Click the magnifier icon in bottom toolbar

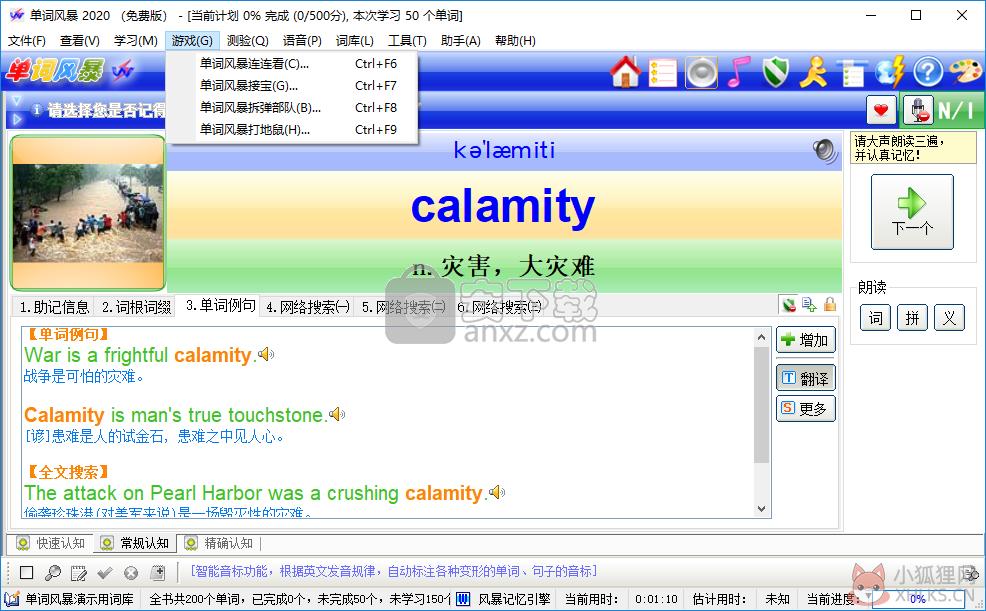(53, 573)
